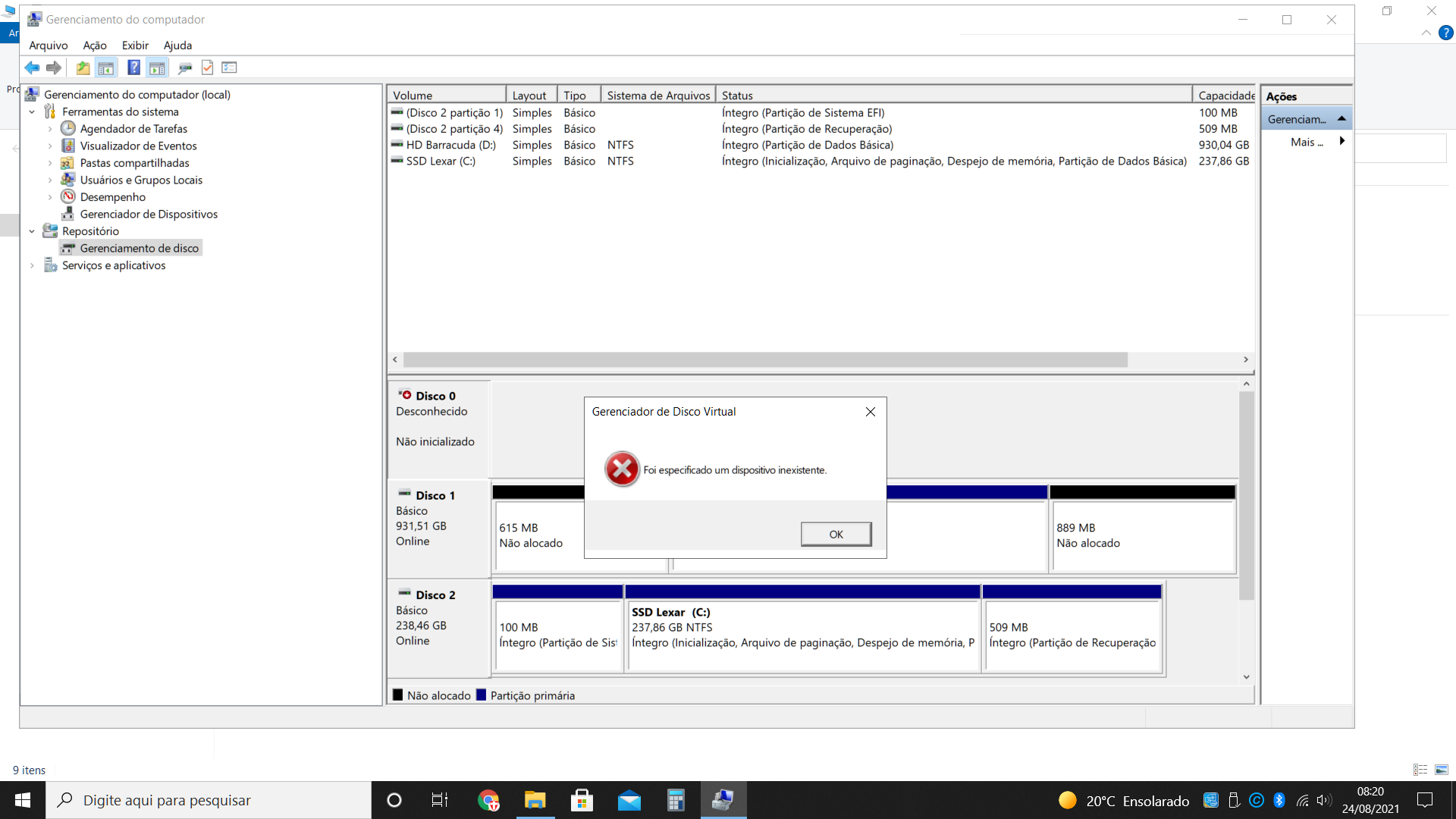1456x819 pixels.
Task: Open File Explorer from taskbar
Action: pyautogui.click(x=535, y=800)
